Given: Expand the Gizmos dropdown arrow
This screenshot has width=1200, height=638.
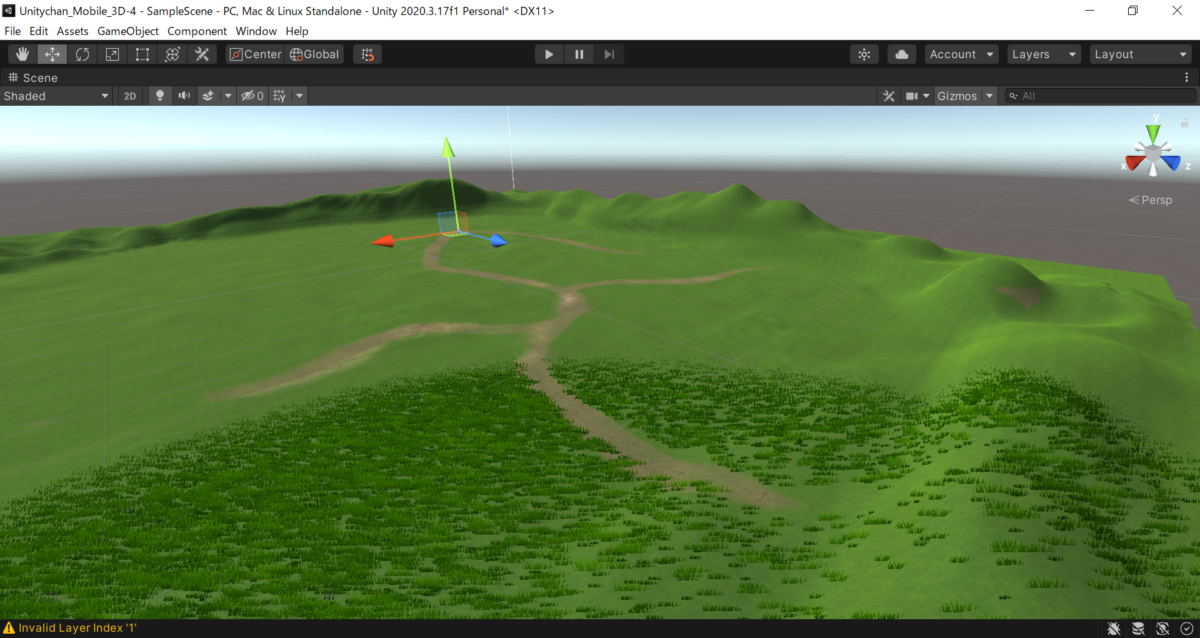Looking at the screenshot, I should click(990, 96).
